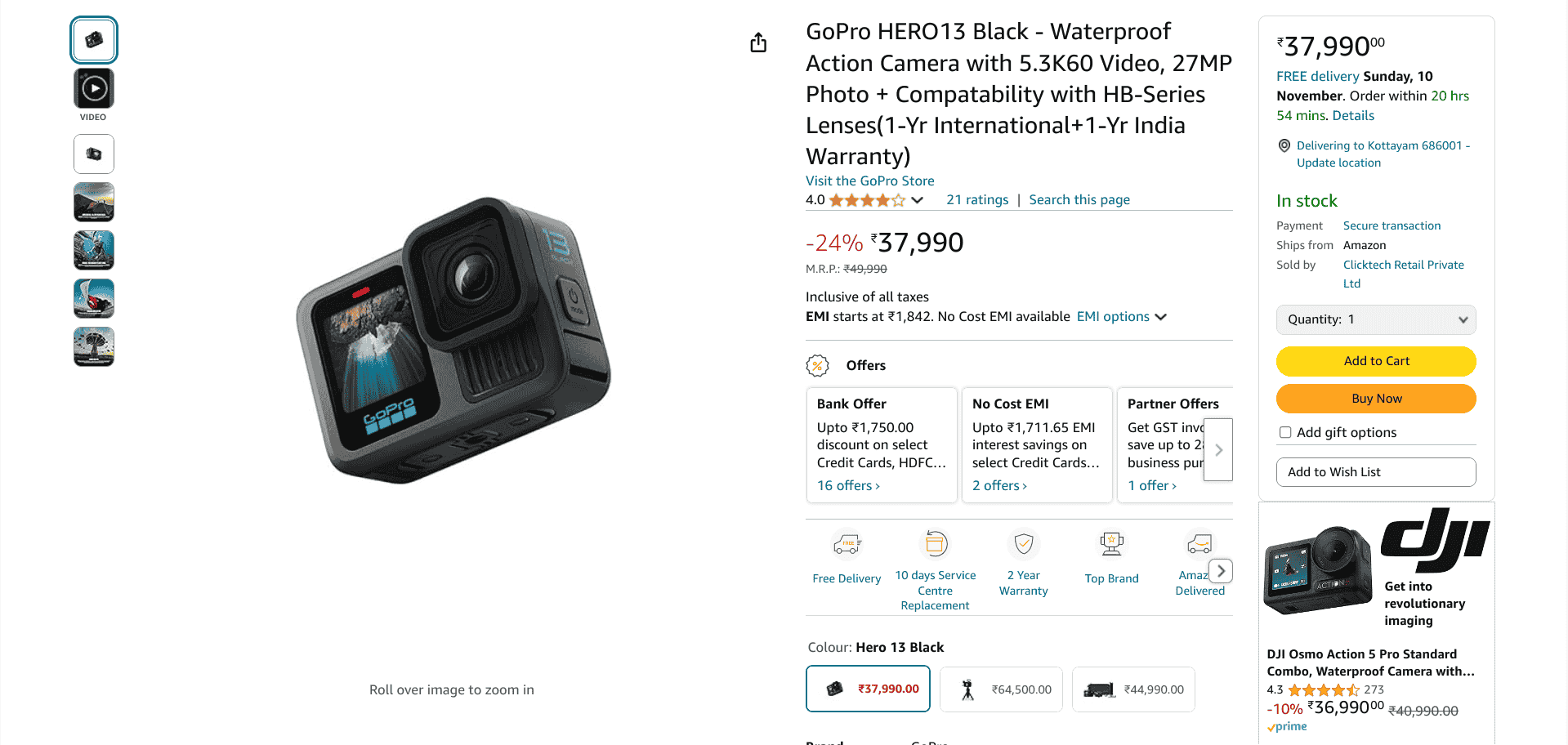The image size is (1568, 745).
Task: Open the Quantity dropdown
Action: tap(1376, 319)
